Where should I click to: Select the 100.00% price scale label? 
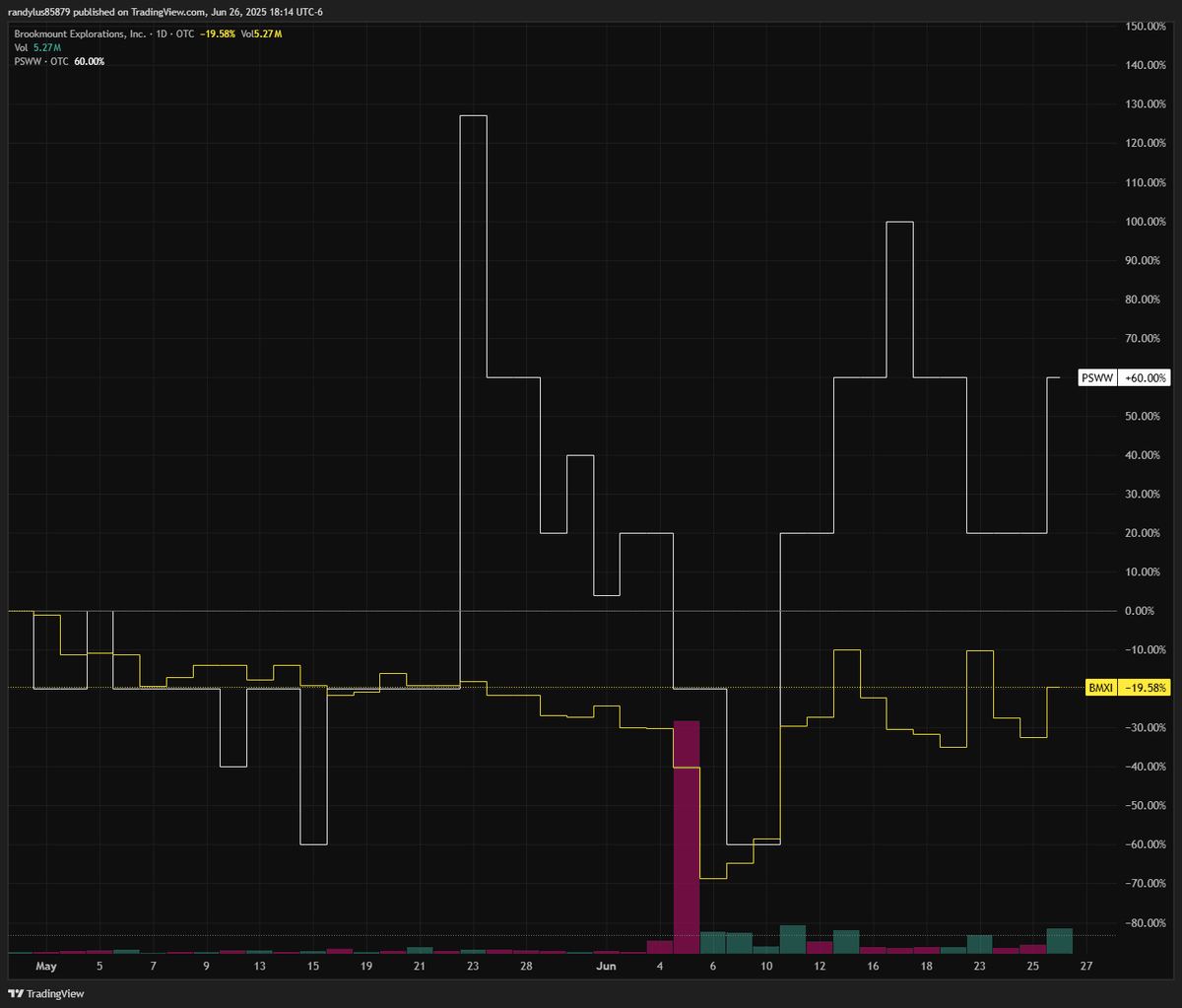click(x=1145, y=222)
